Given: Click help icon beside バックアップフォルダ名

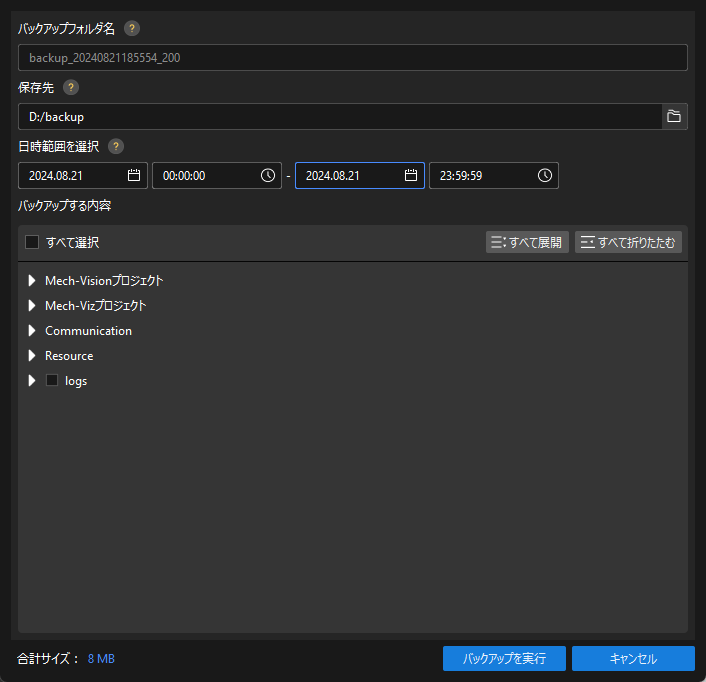Looking at the screenshot, I should [132, 29].
